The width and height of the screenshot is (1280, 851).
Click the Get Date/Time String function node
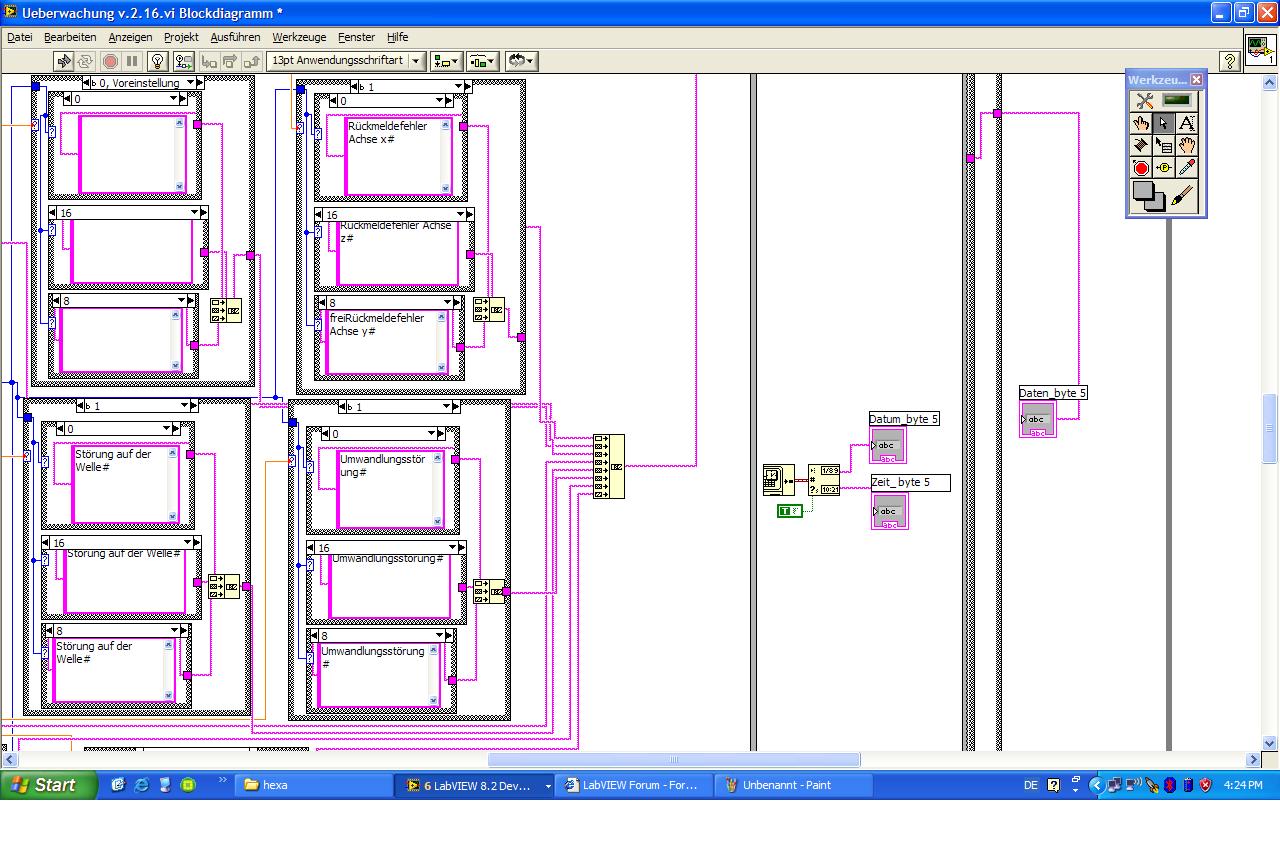coord(824,479)
